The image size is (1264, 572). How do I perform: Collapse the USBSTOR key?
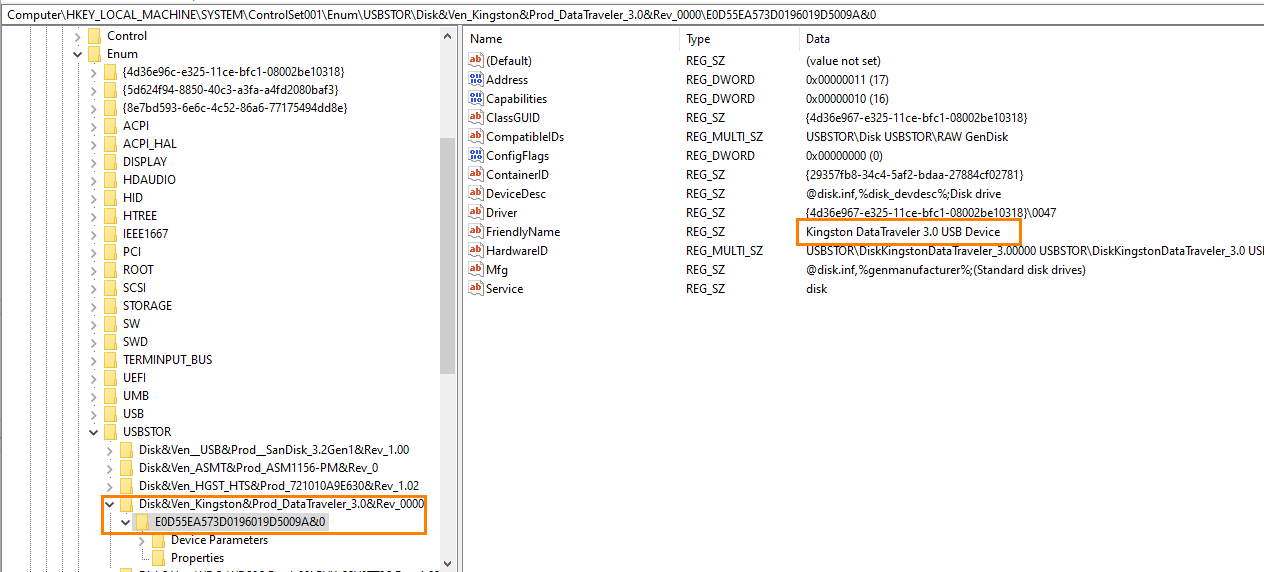(x=94, y=432)
